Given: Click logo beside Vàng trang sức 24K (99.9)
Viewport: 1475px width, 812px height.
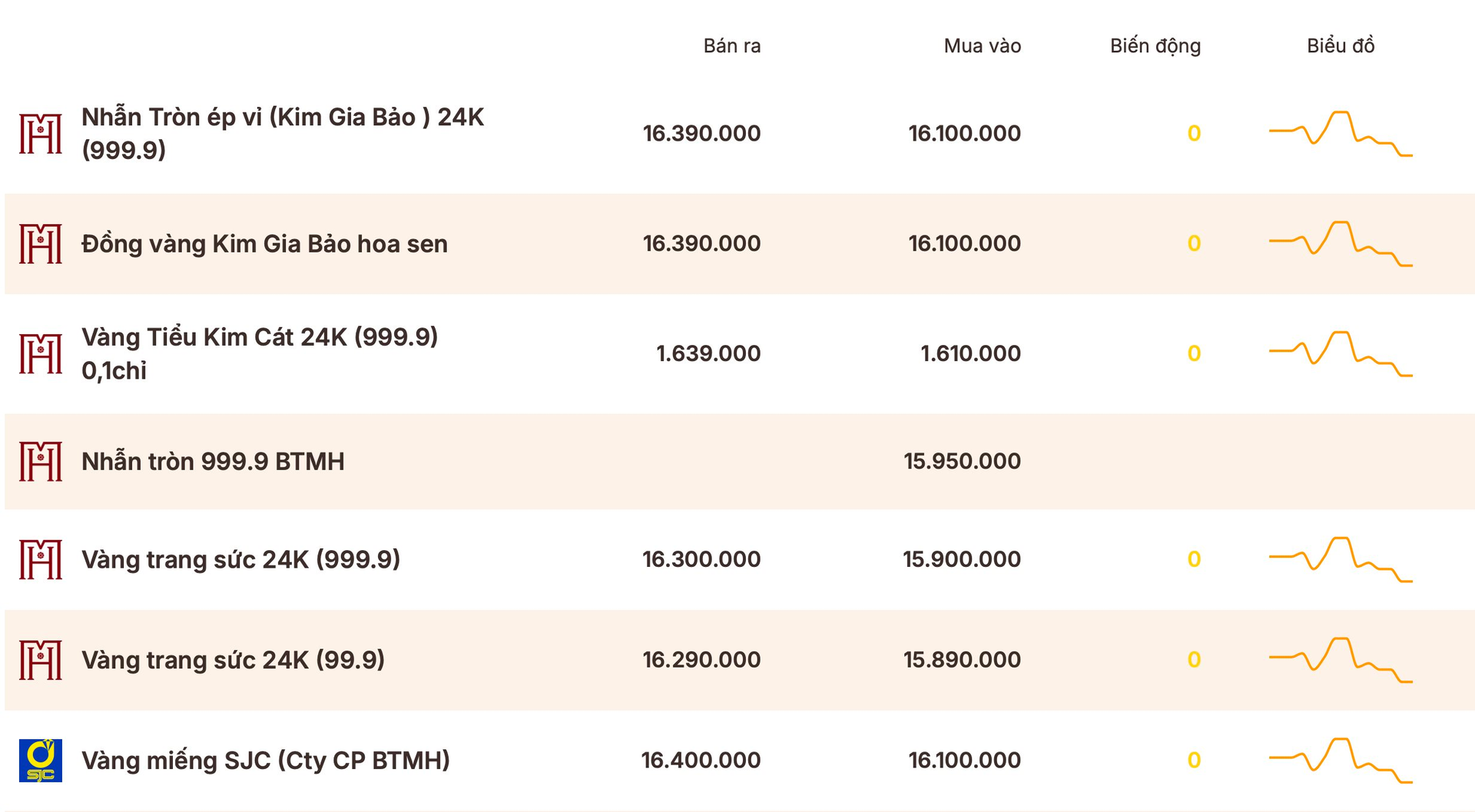Looking at the screenshot, I should pos(41,660).
